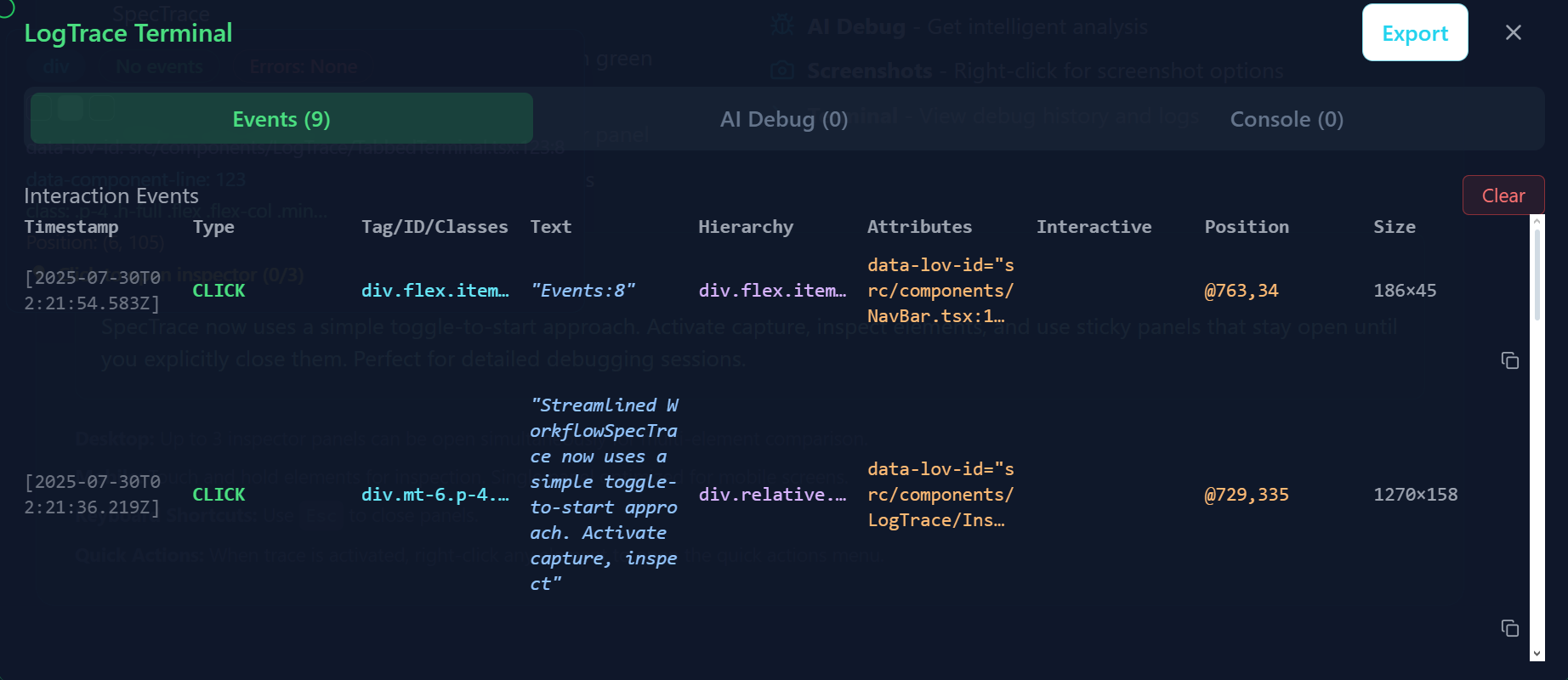Click the CLICK type in the Events:8 row

coord(219,291)
